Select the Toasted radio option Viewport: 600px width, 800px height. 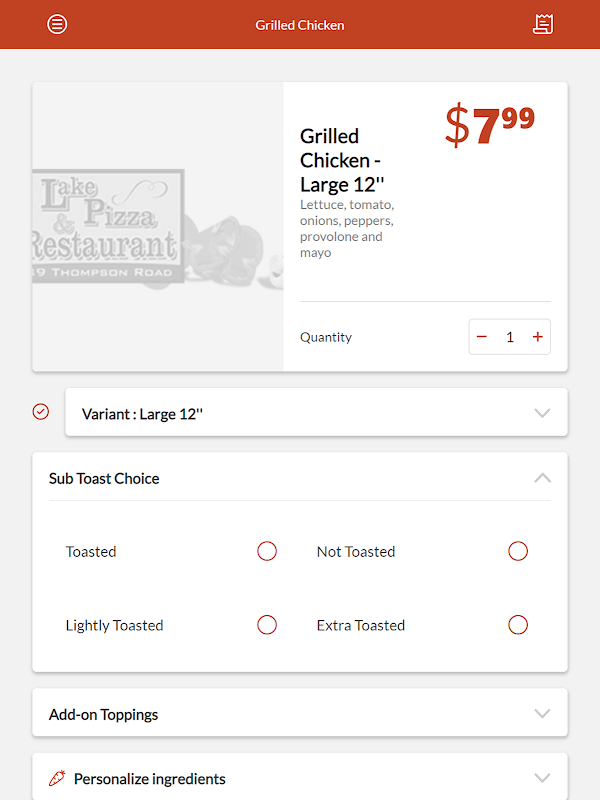pos(267,551)
